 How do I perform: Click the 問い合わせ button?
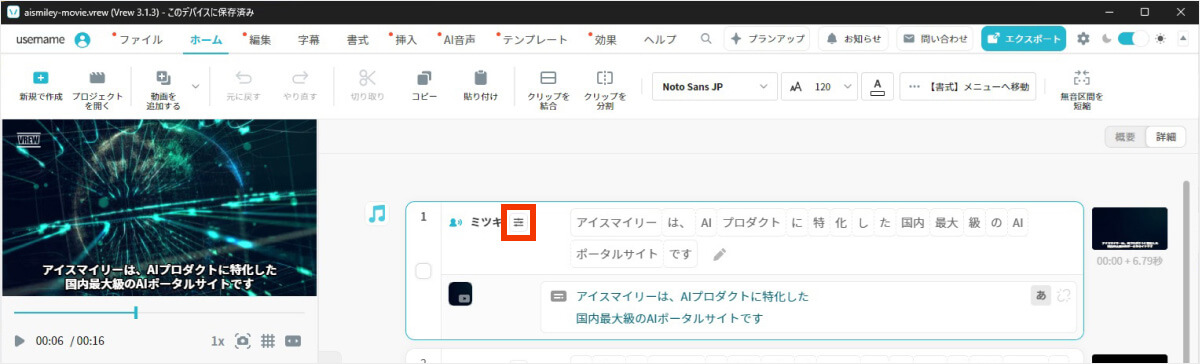click(935, 39)
